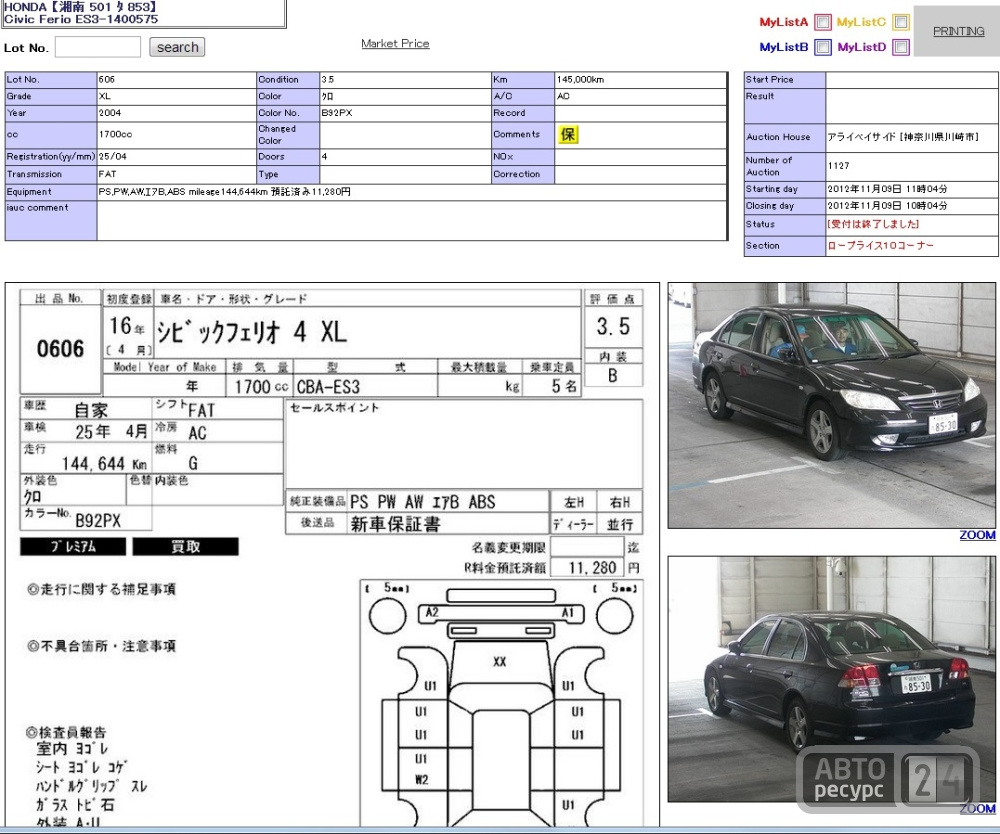Select the Equipment row text
Image resolution: width=1000 pixels, height=834 pixels.
224,192
